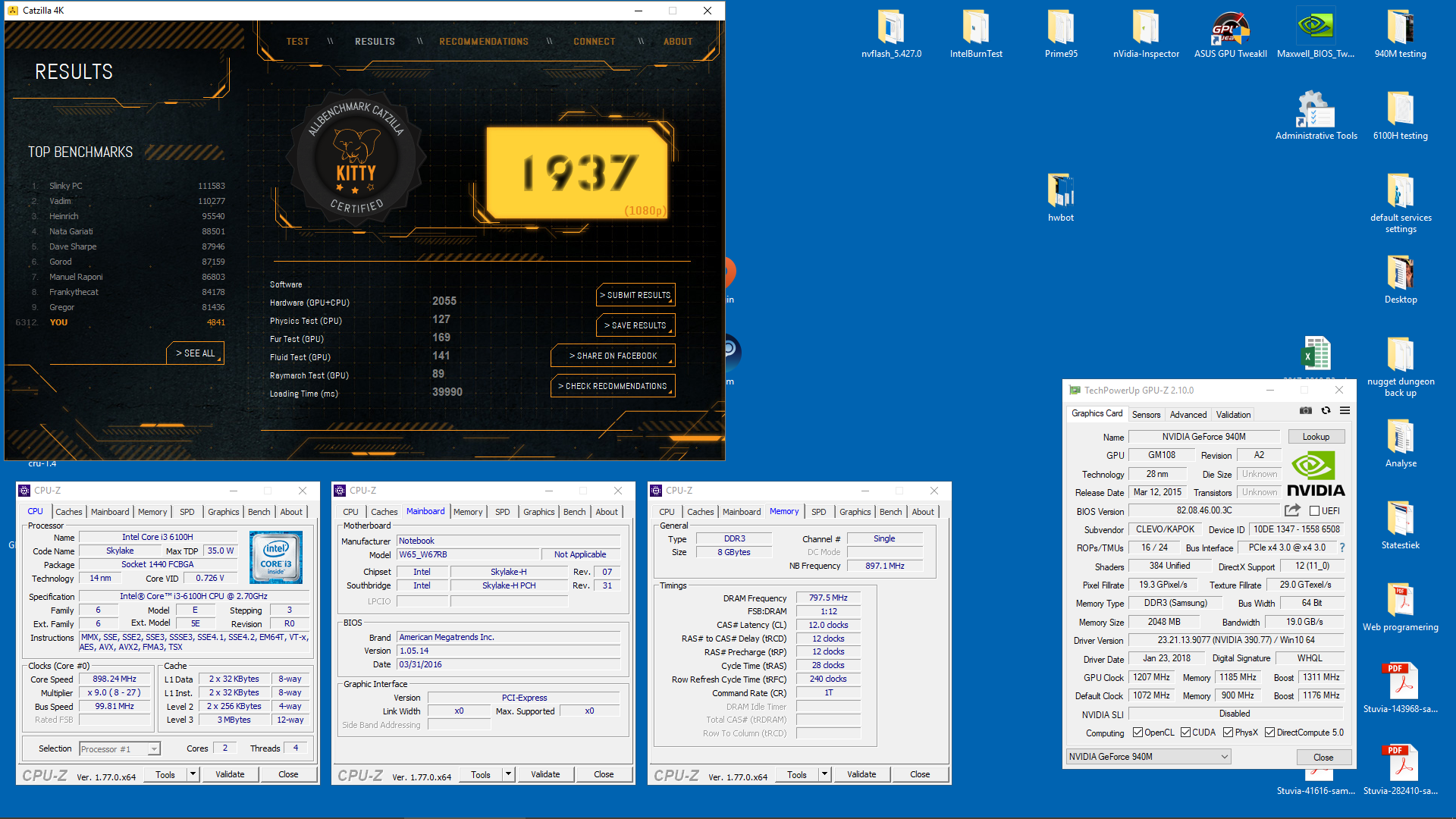
Task: Open the GPU-Z hamburger menu
Action: click(1345, 410)
